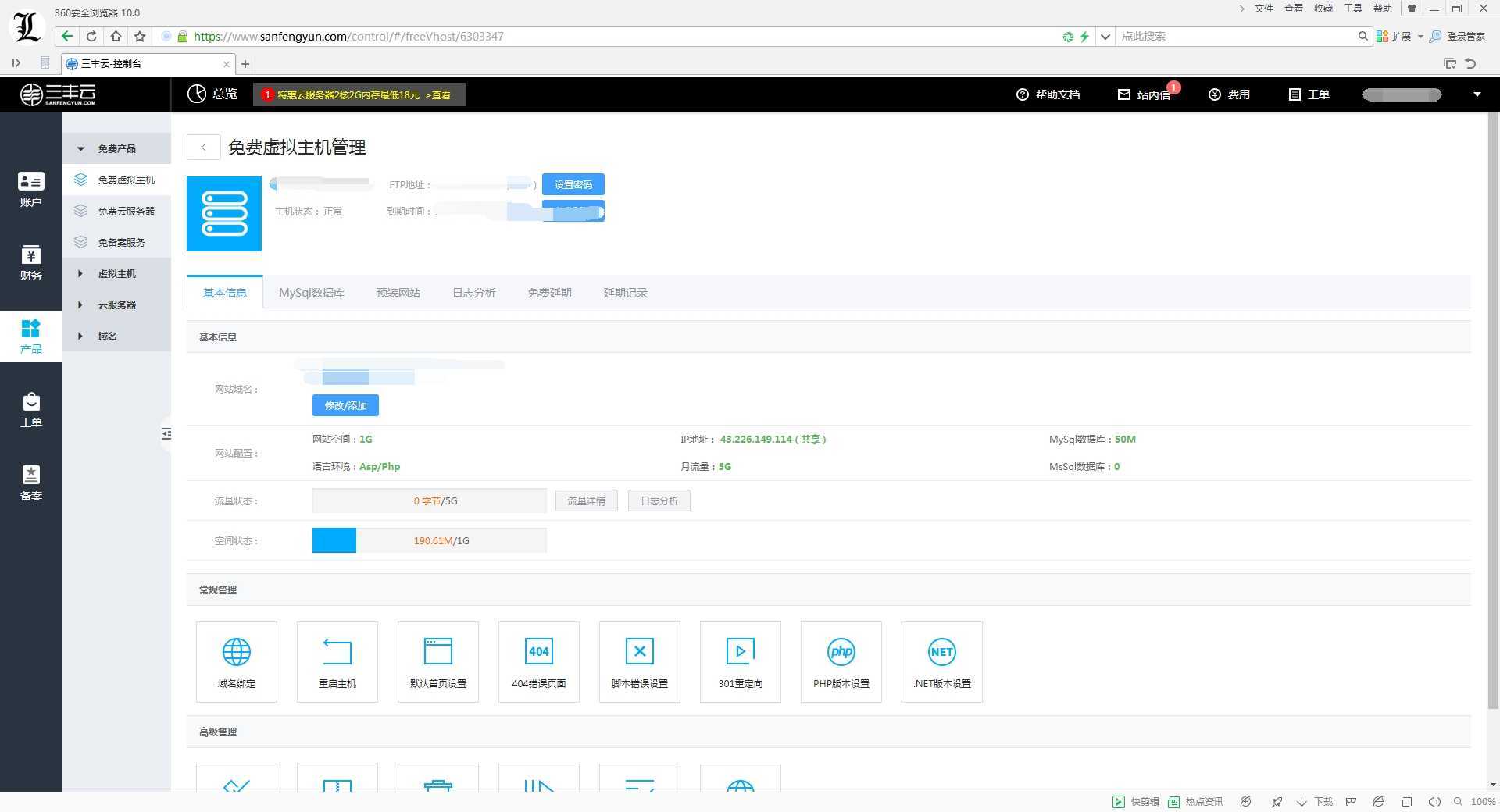Focus the browser search field 点此搜索
Viewport: 1500px width, 812px height.
click(1236, 36)
